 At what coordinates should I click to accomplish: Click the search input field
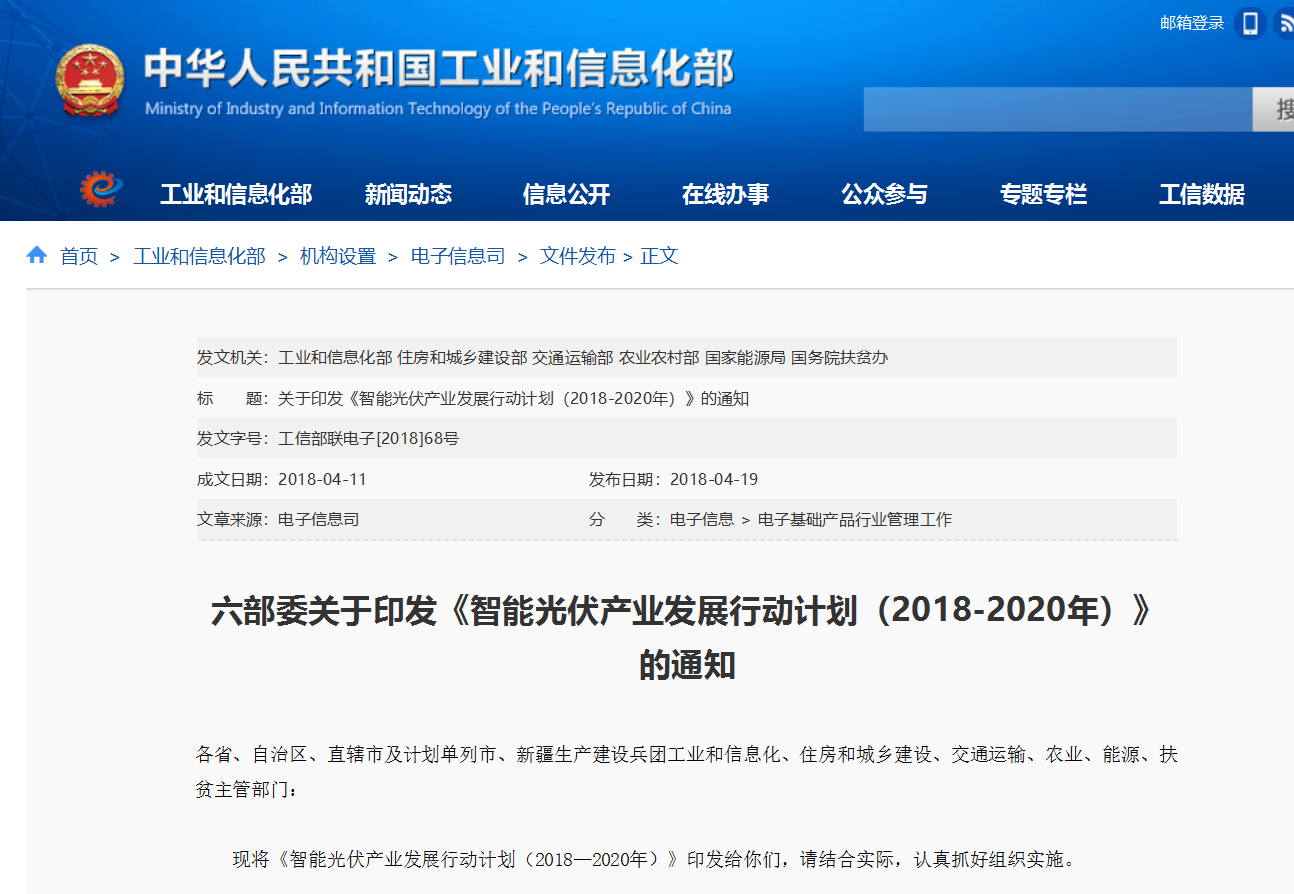[1058, 109]
